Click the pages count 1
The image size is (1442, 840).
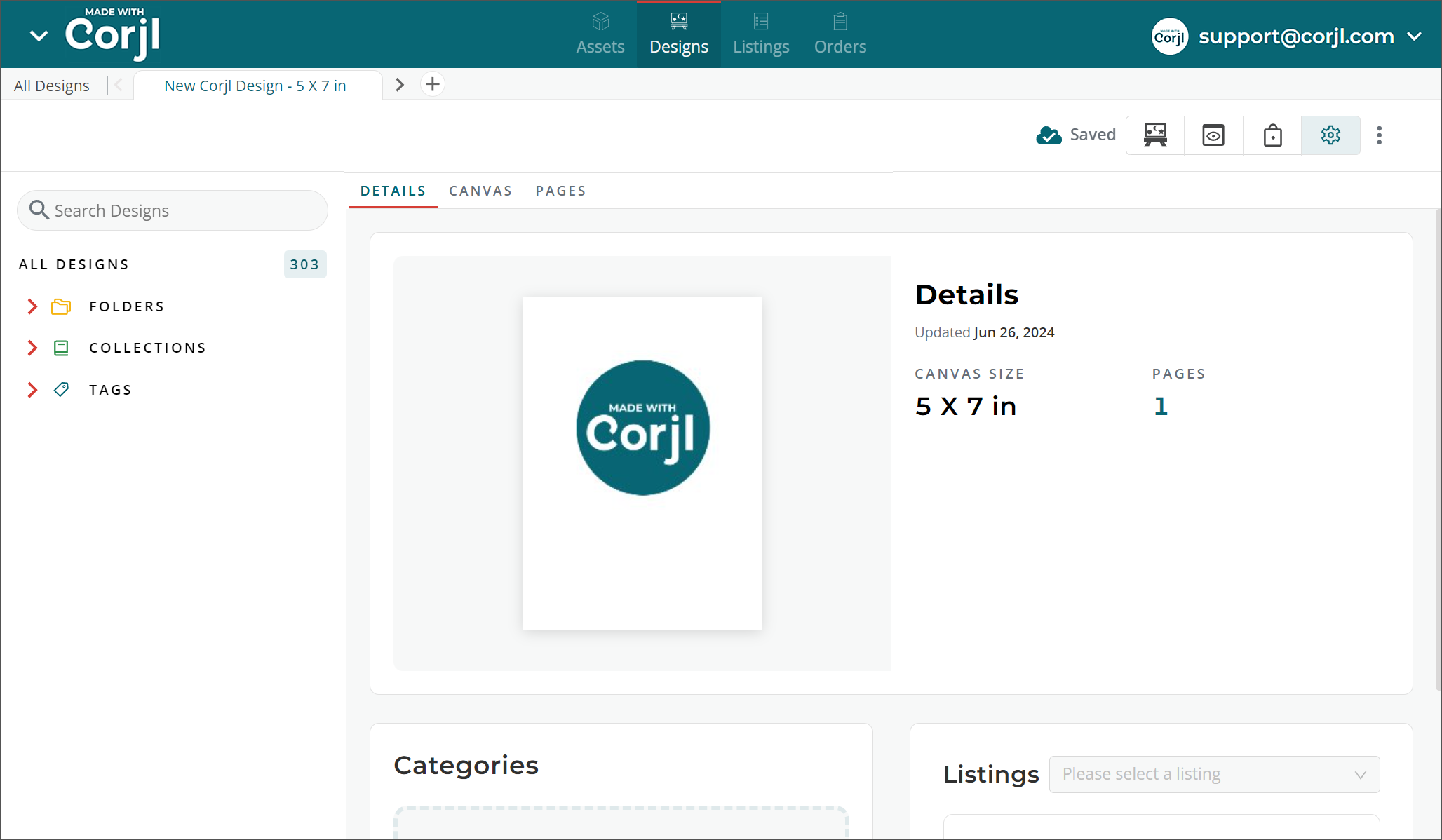[x=1161, y=406]
